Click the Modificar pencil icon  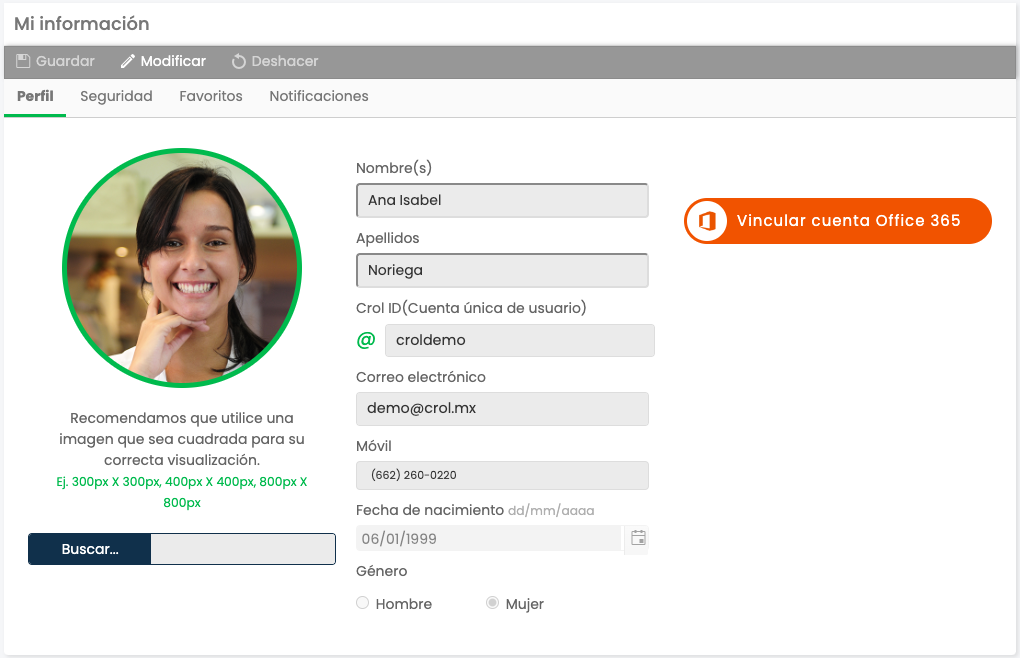point(128,61)
